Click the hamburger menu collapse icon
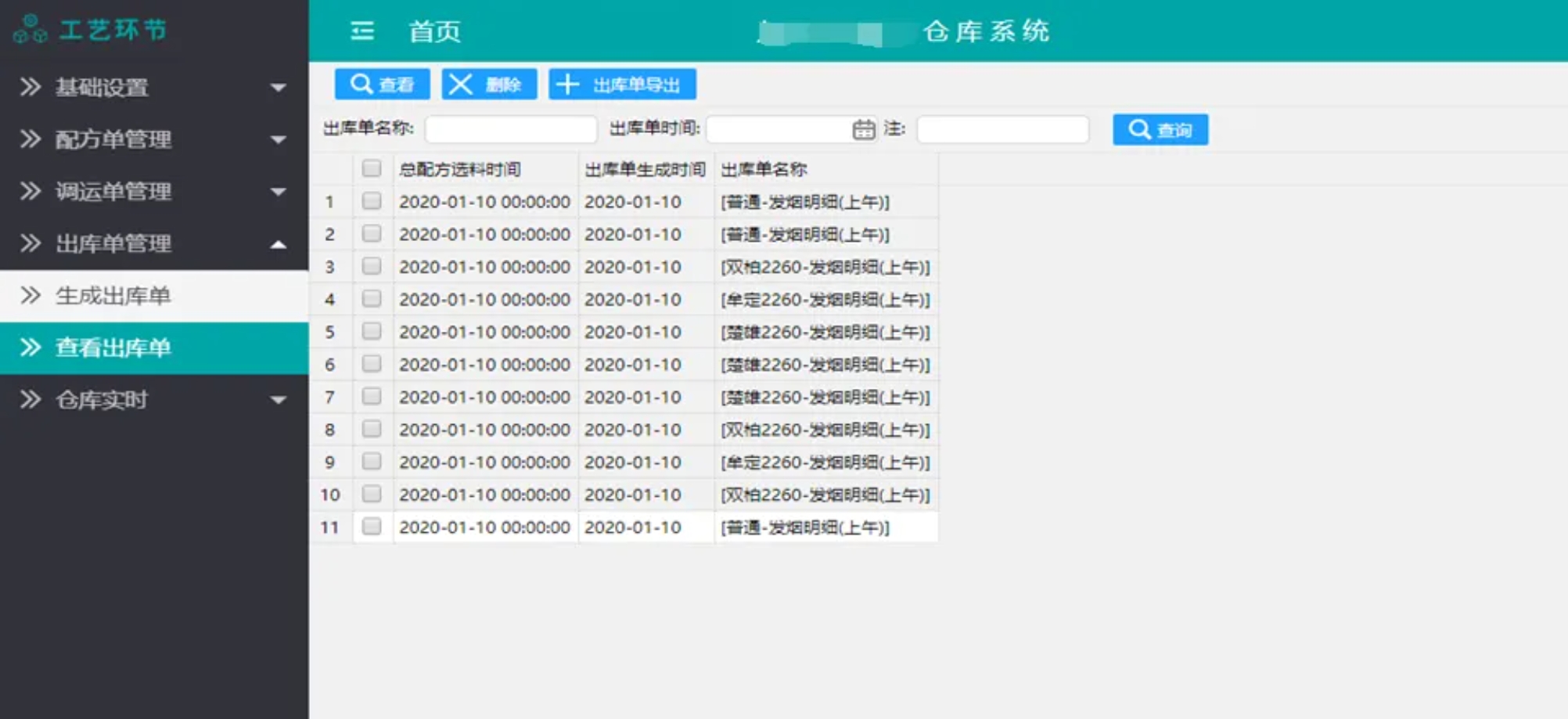This screenshot has width=1568, height=719. pos(361,31)
